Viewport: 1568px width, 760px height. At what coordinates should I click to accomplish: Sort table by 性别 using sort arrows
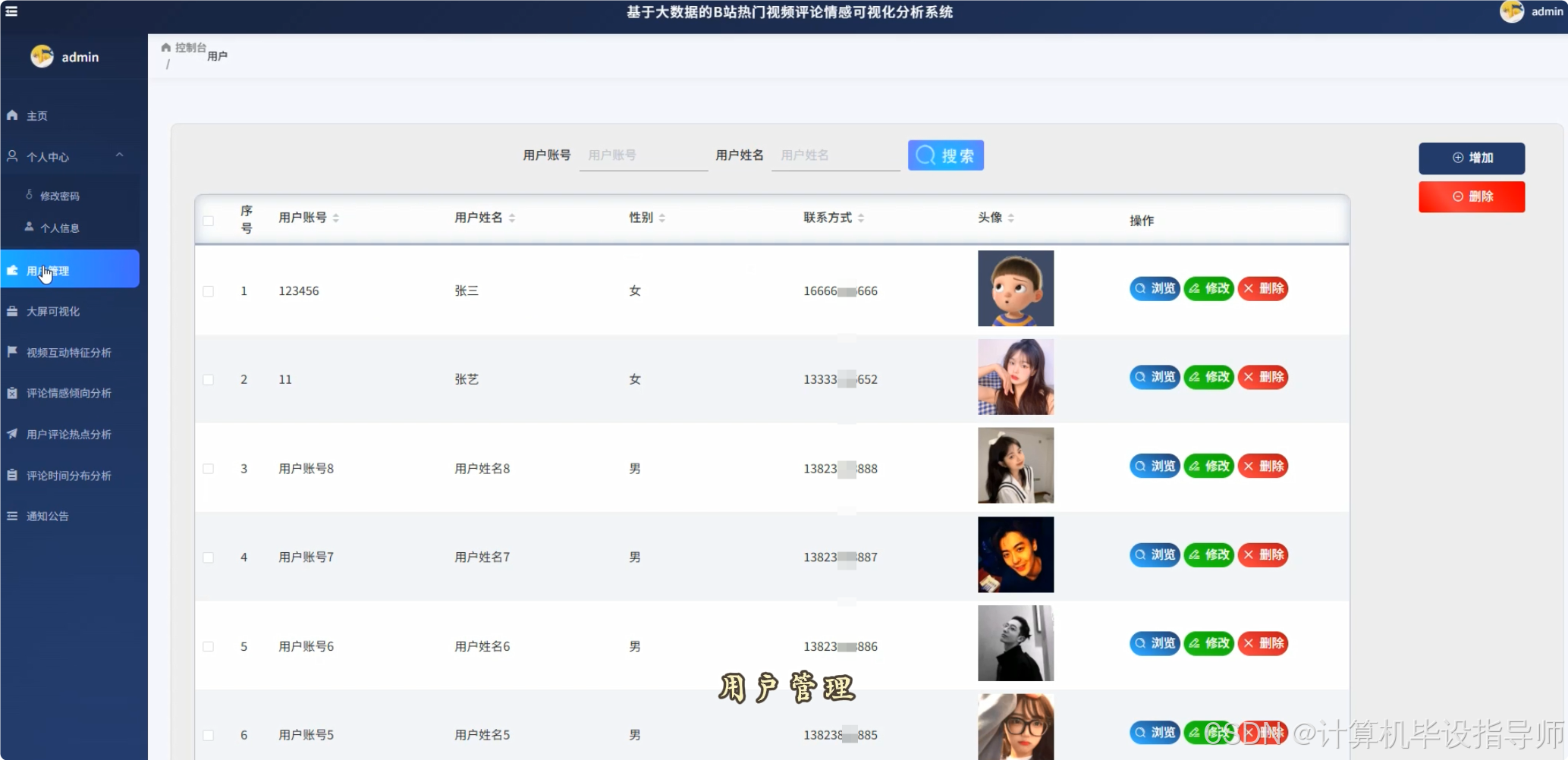pyautogui.click(x=662, y=217)
